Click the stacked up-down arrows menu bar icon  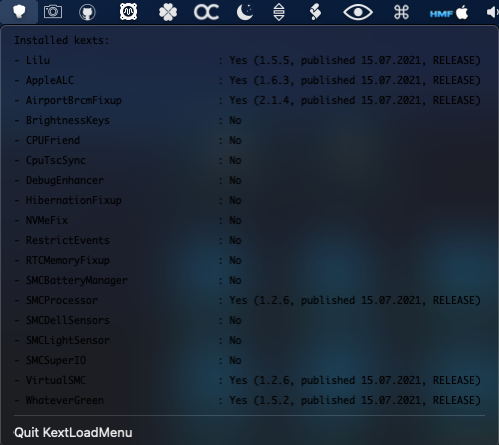pyautogui.click(x=279, y=12)
